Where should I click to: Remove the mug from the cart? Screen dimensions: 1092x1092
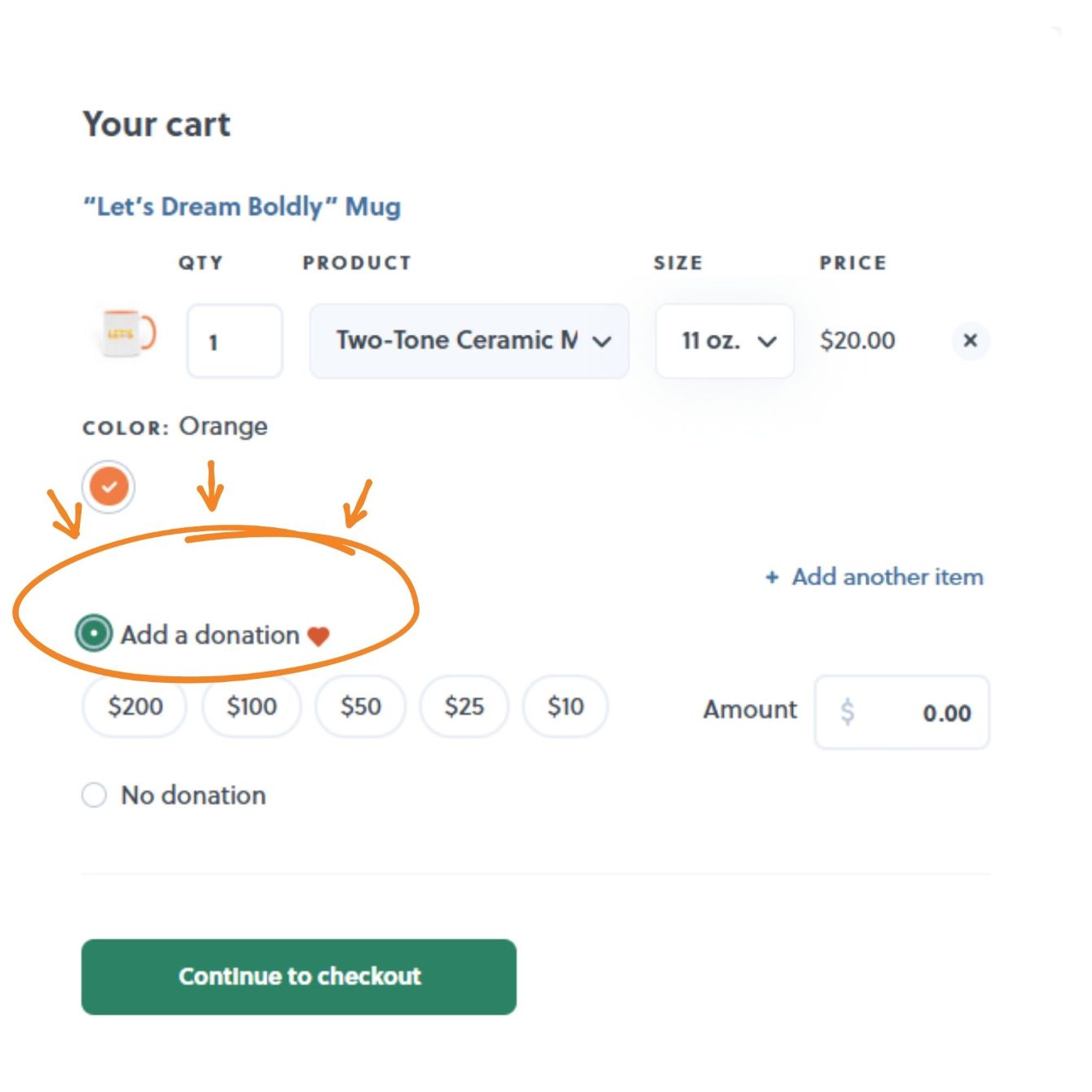(x=970, y=341)
